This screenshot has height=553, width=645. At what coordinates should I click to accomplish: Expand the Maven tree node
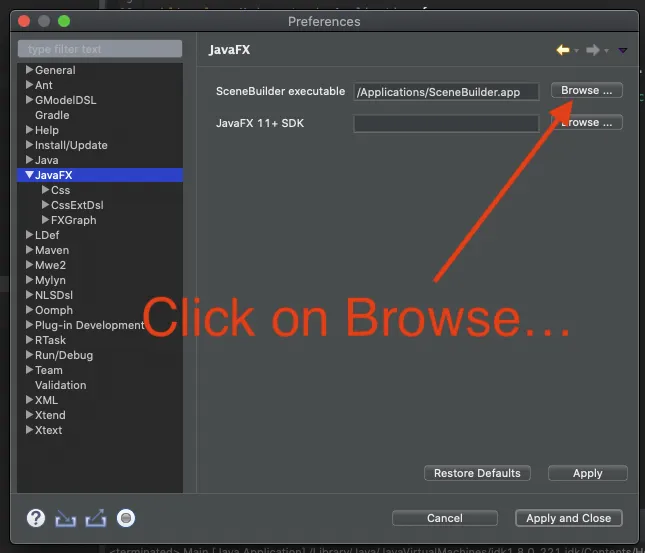tap(29, 250)
